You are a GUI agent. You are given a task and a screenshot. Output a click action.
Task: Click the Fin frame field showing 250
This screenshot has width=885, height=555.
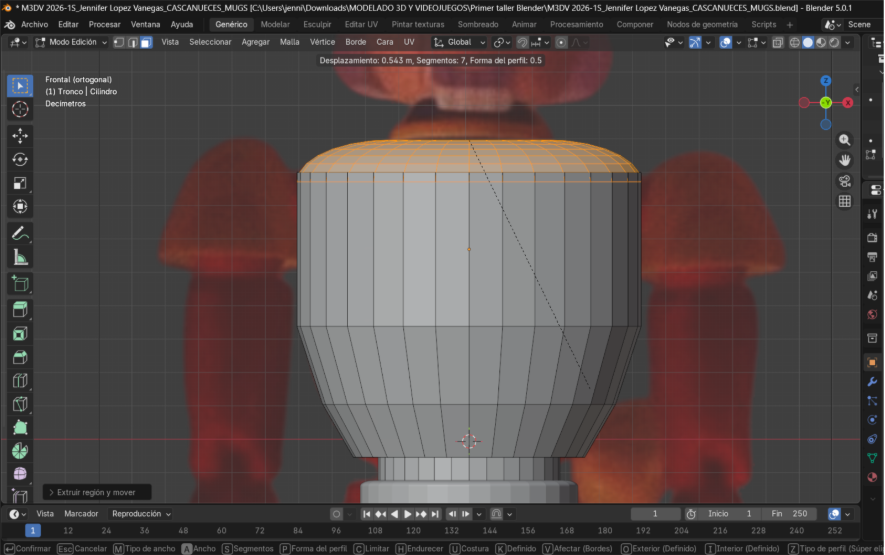point(788,514)
